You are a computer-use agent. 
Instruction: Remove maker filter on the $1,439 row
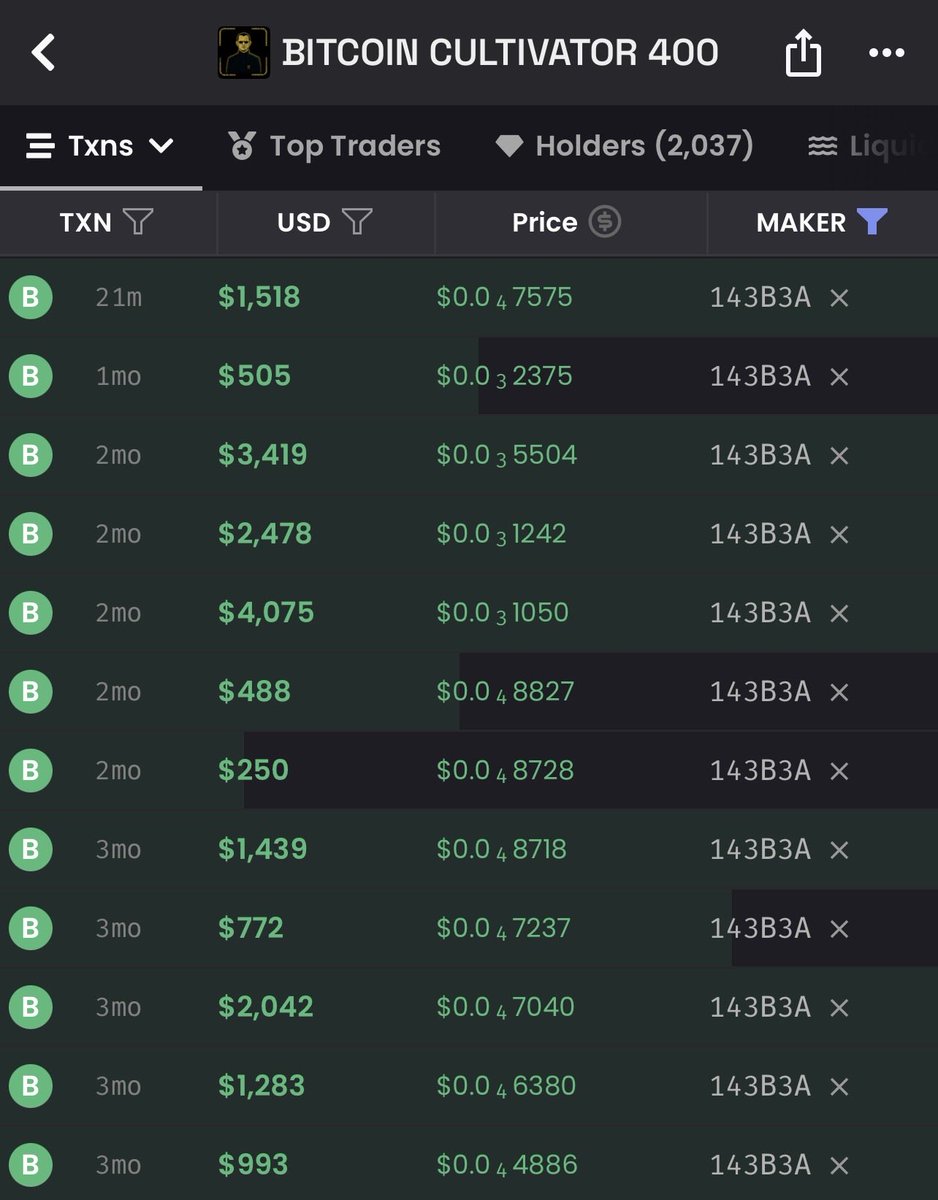pos(839,851)
